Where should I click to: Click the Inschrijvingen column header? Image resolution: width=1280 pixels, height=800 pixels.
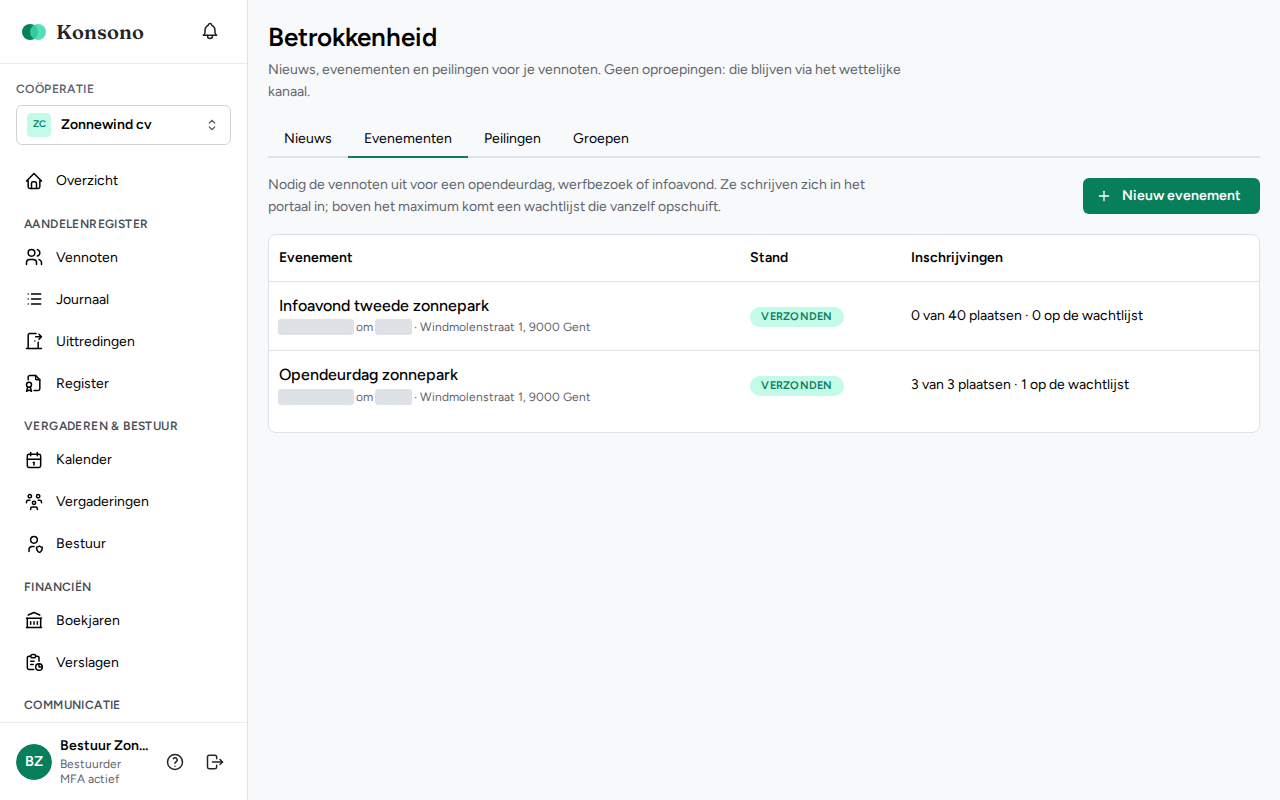click(x=957, y=258)
